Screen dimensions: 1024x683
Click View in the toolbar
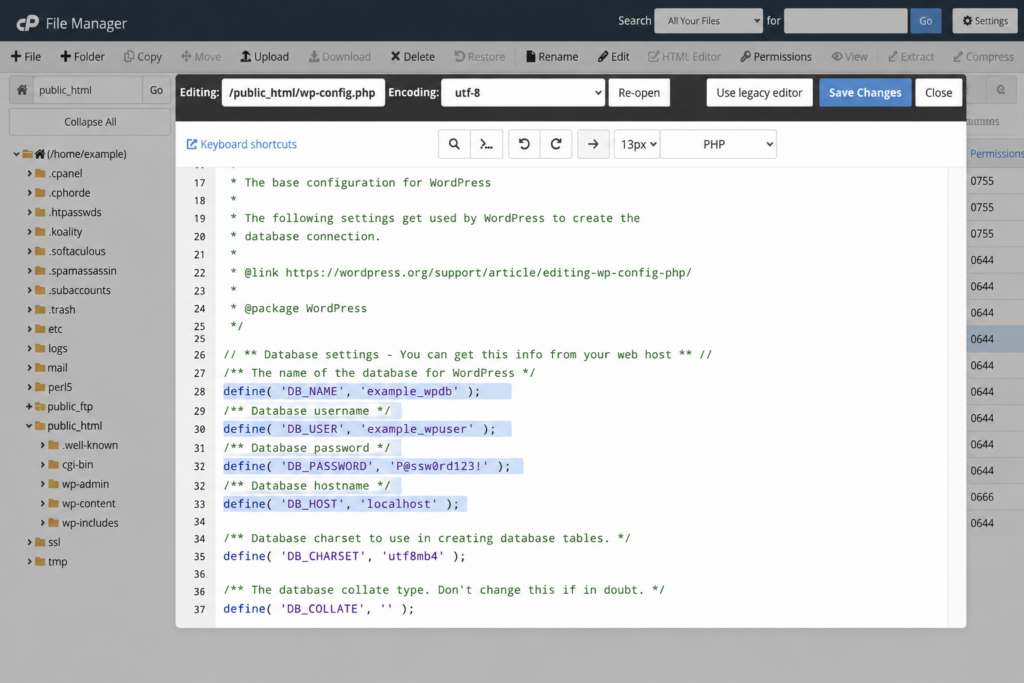(849, 57)
